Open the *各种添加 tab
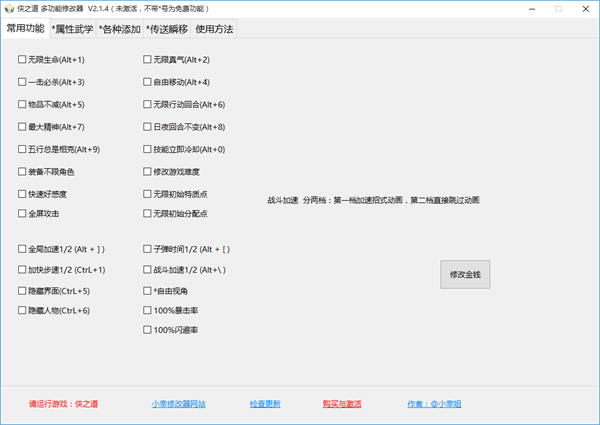Screen dimensions: 600x425 click(120, 29)
